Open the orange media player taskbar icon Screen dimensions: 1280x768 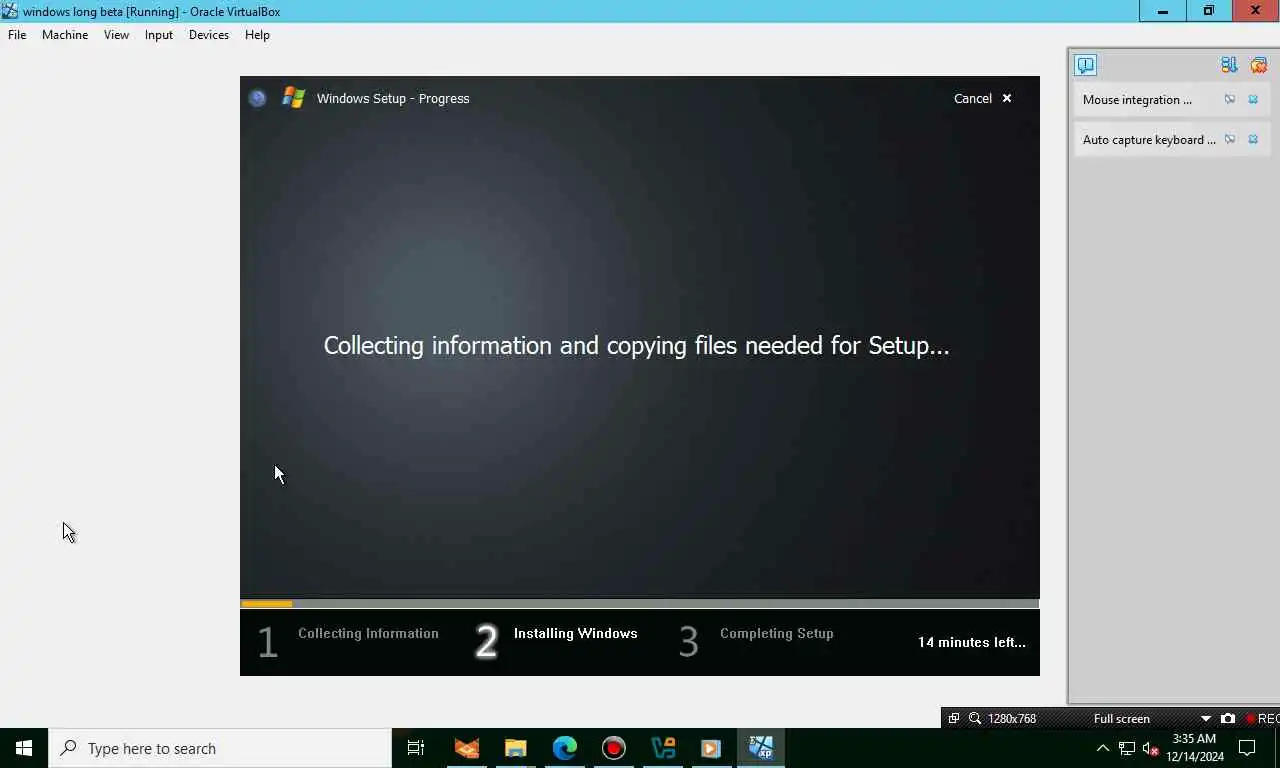[x=712, y=748]
